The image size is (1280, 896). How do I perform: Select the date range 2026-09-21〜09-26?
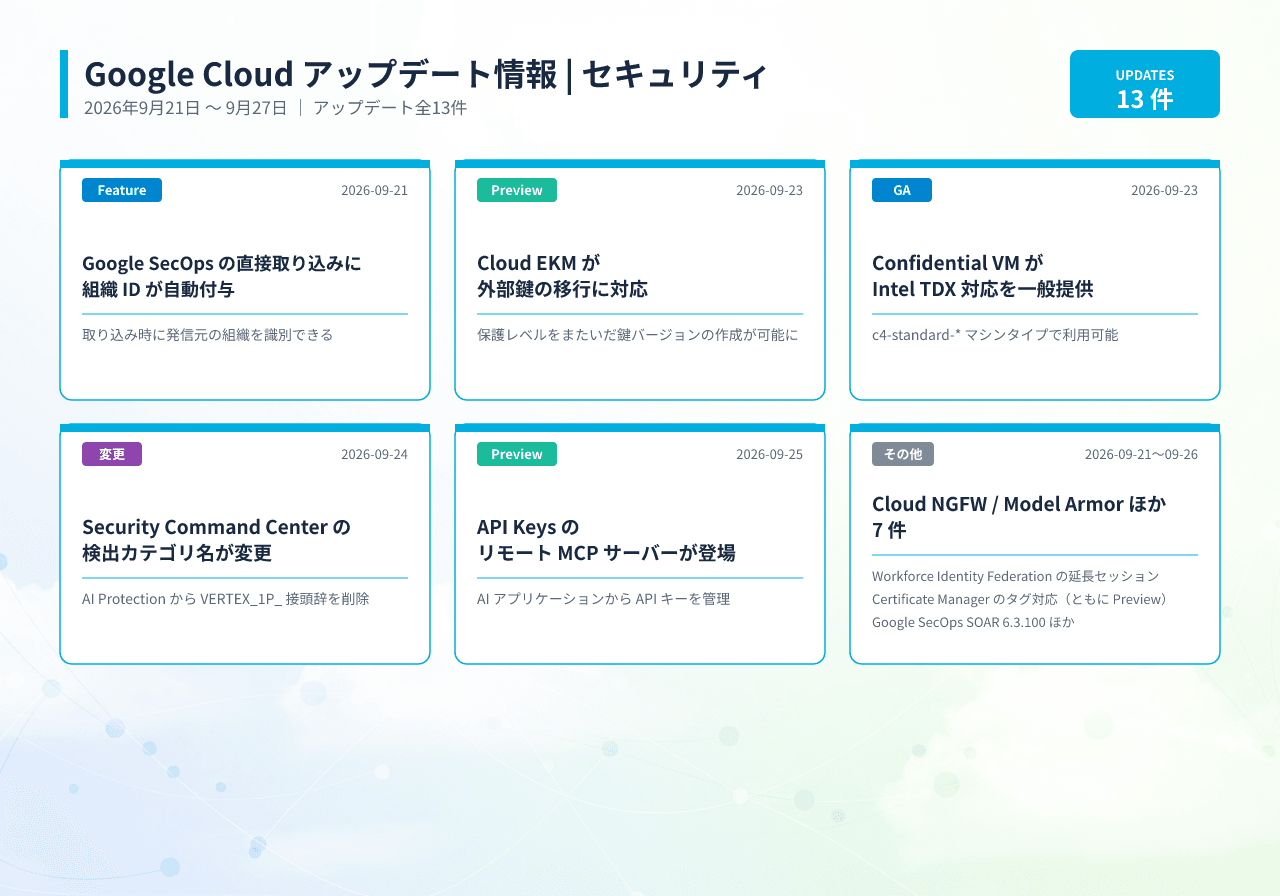tap(1141, 454)
